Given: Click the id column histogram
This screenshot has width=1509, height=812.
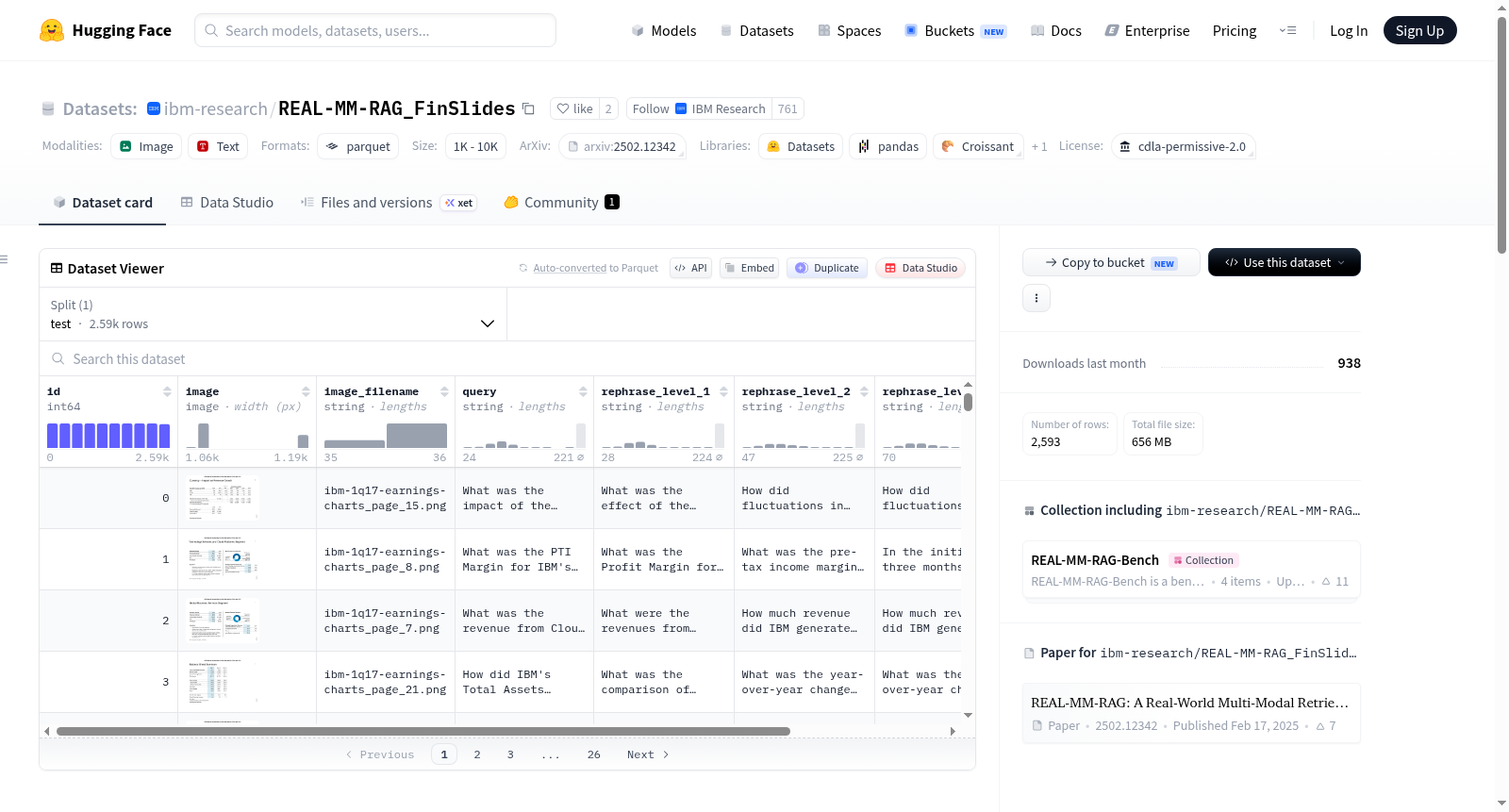Looking at the screenshot, I should click(108, 435).
